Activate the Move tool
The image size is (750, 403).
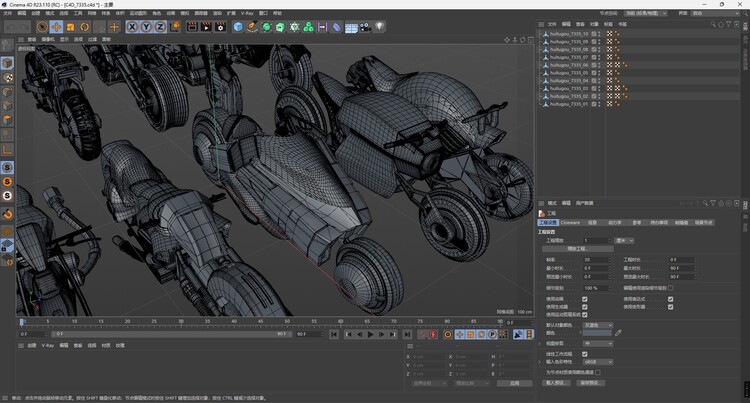coord(56,27)
